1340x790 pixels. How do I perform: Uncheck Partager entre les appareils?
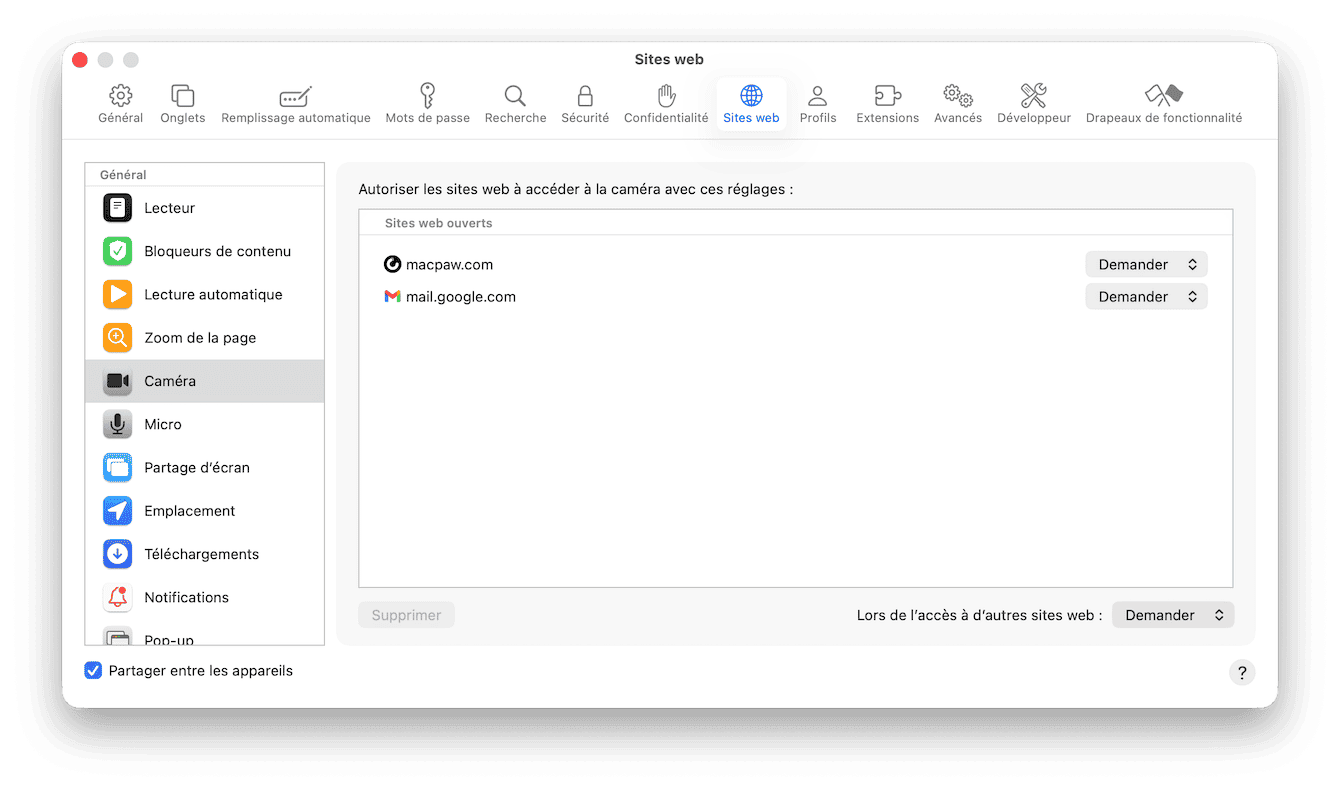(93, 670)
